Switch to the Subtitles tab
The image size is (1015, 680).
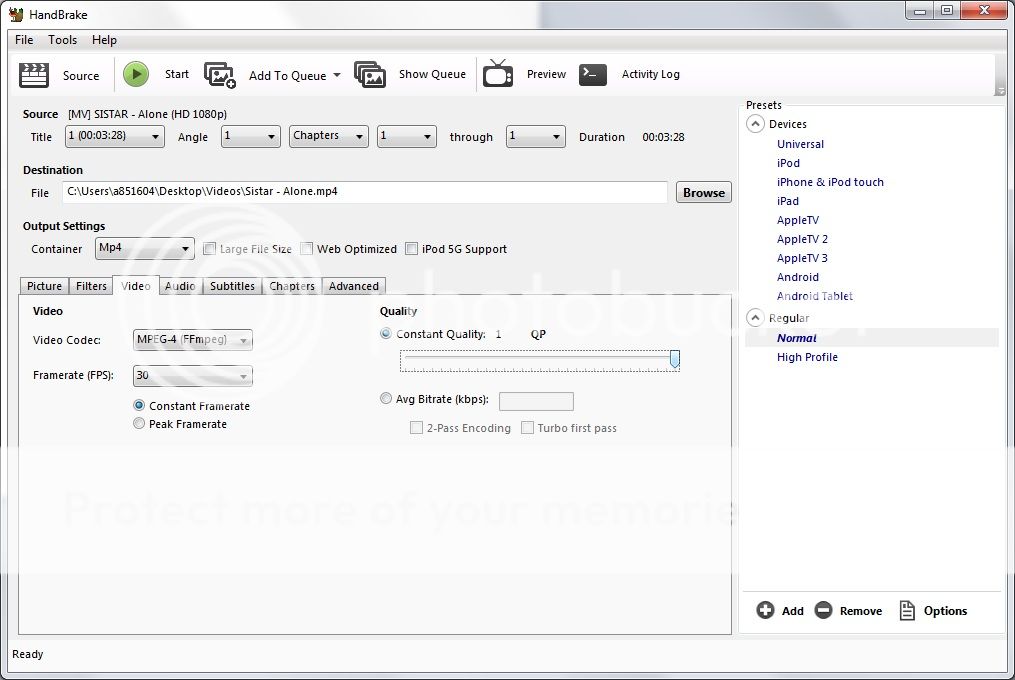click(232, 286)
